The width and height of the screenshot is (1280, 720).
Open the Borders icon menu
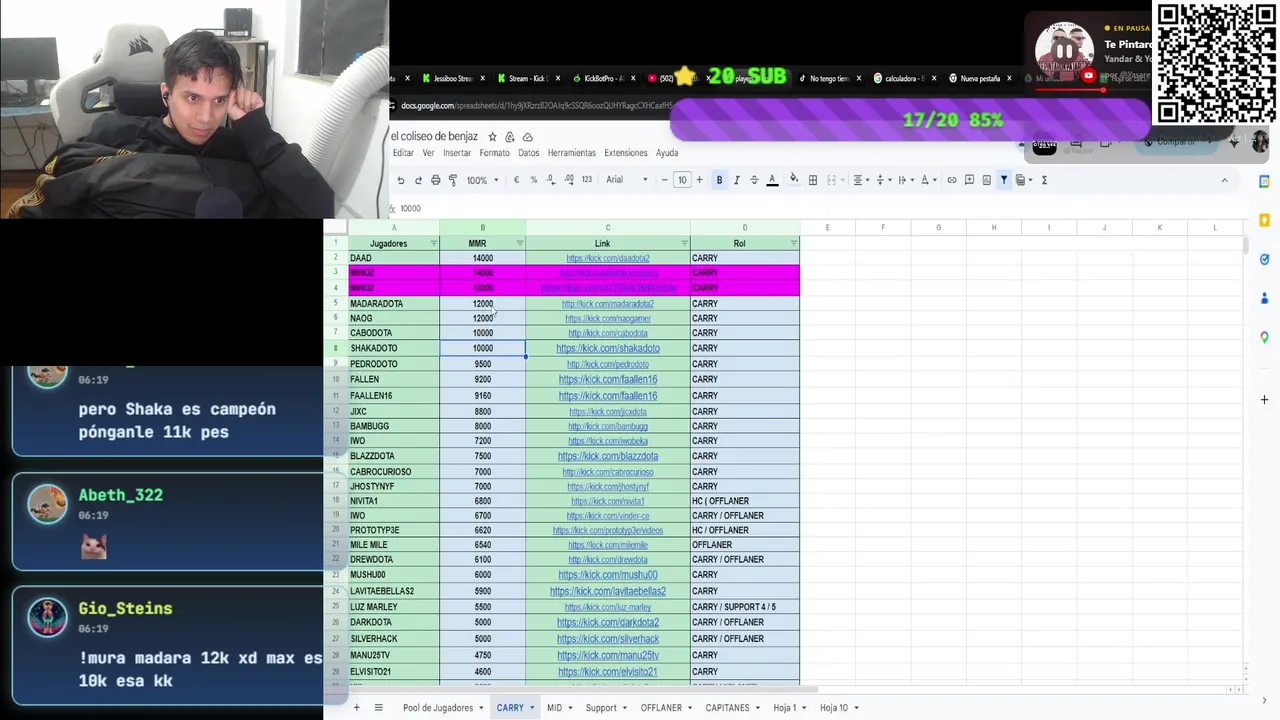[x=813, y=180]
